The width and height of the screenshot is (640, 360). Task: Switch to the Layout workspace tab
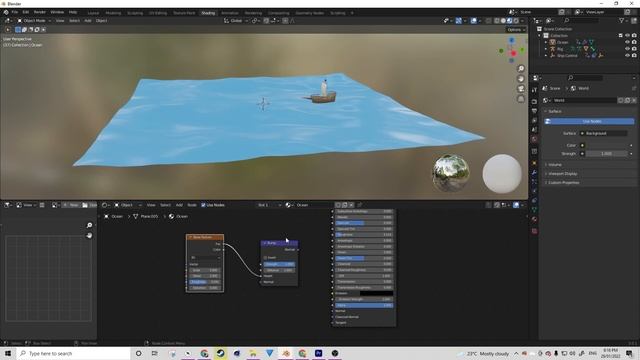coord(93,13)
